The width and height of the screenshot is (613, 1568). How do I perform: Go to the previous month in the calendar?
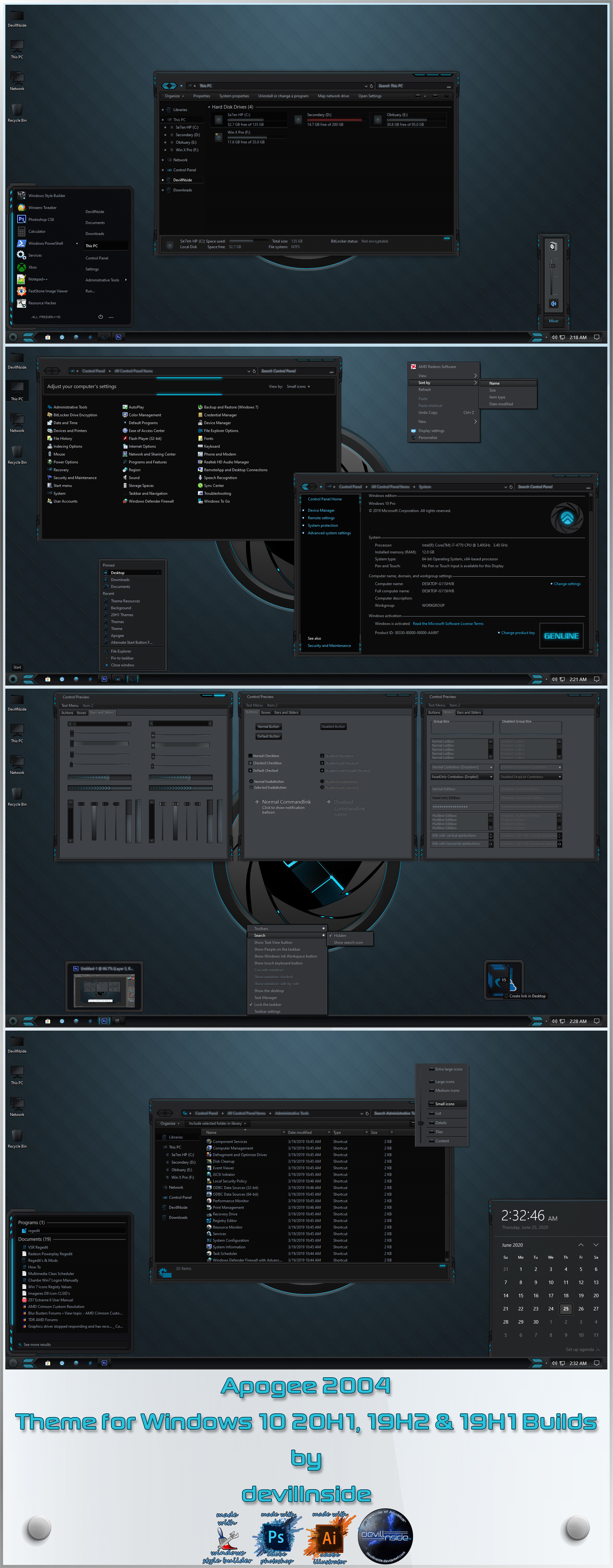coord(581,1245)
